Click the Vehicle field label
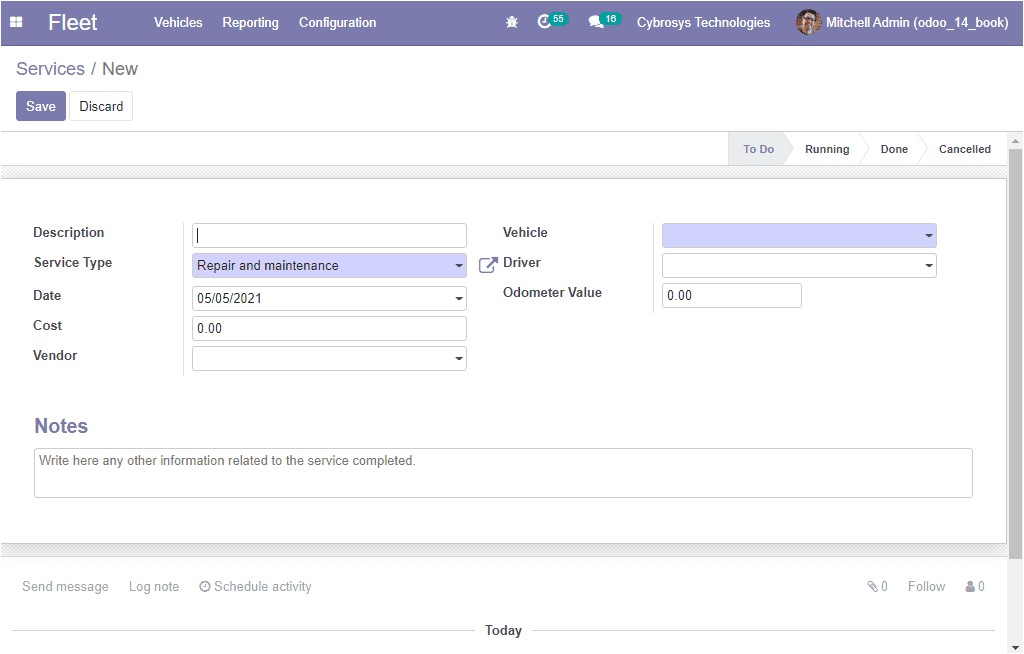This screenshot has width=1024, height=654. click(x=525, y=233)
